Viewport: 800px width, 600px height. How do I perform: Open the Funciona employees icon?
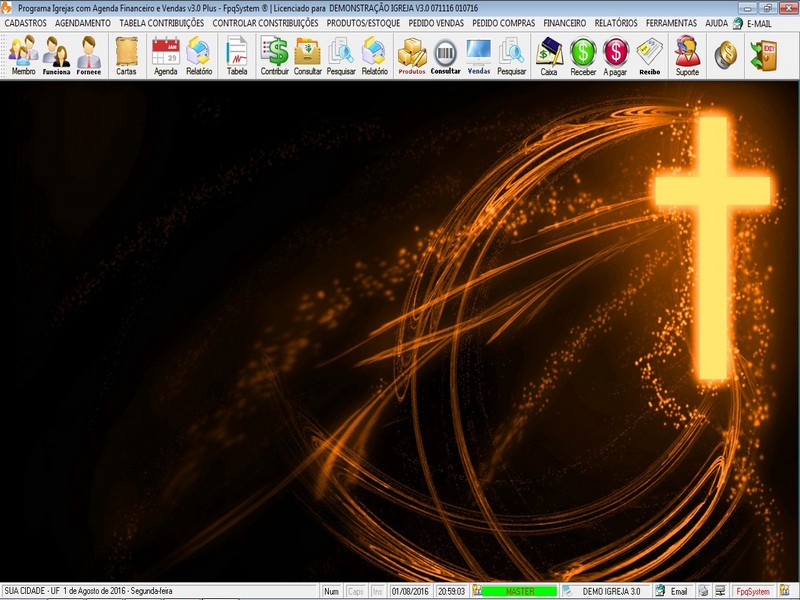pos(56,56)
